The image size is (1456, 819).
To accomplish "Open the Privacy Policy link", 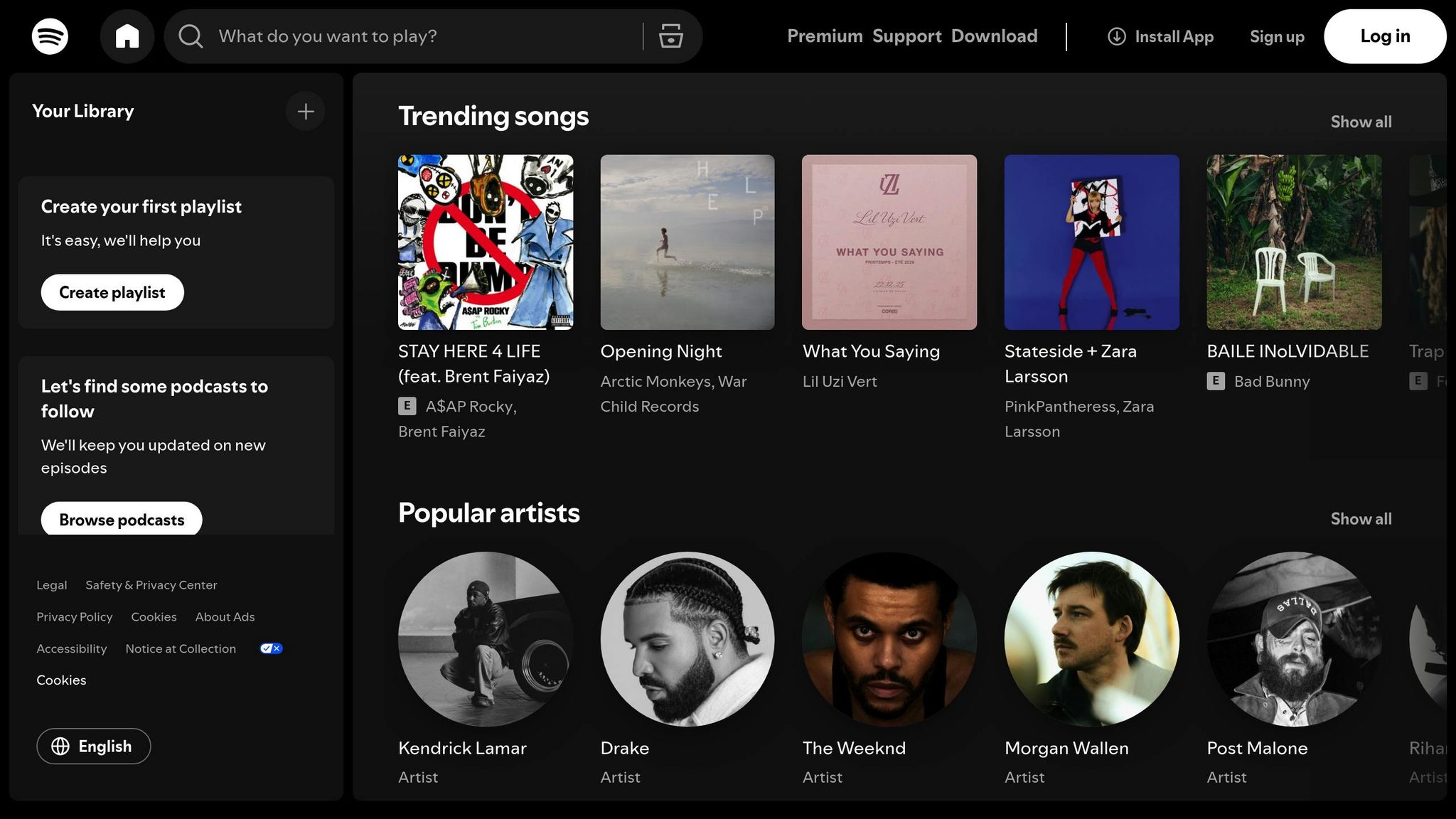I will [x=74, y=616].
